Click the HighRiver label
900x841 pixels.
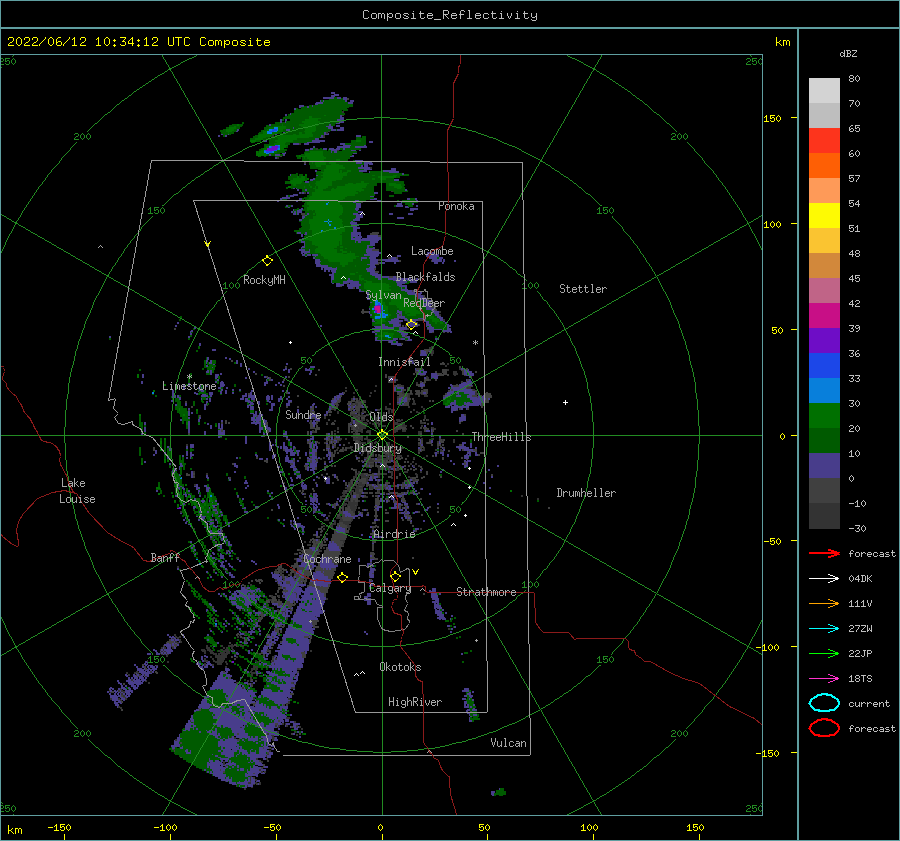(x=415, y=702)
